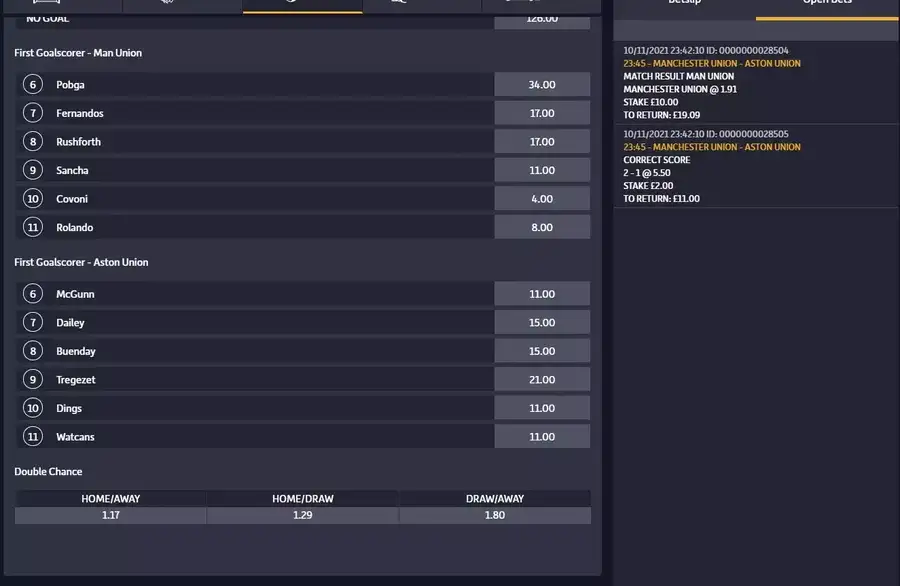
Task: Click Watcans' number 11 circle icon
Action: pyautogui.click(x=33, y=437)
